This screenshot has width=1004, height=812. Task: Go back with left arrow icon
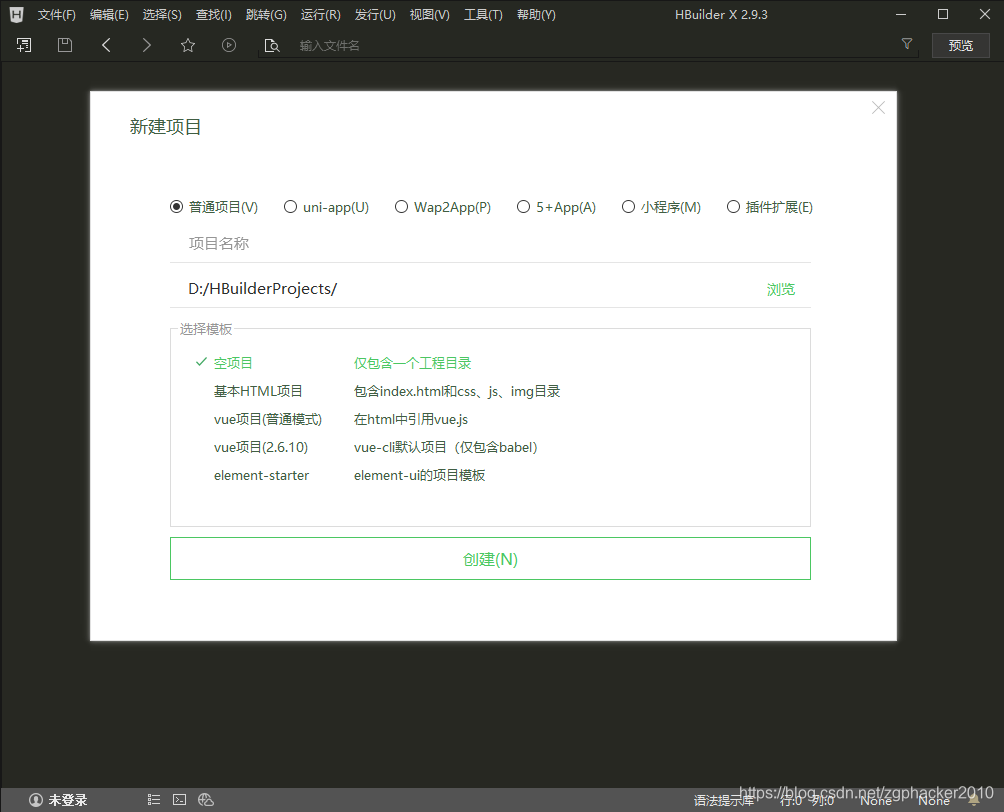point(106,45)
